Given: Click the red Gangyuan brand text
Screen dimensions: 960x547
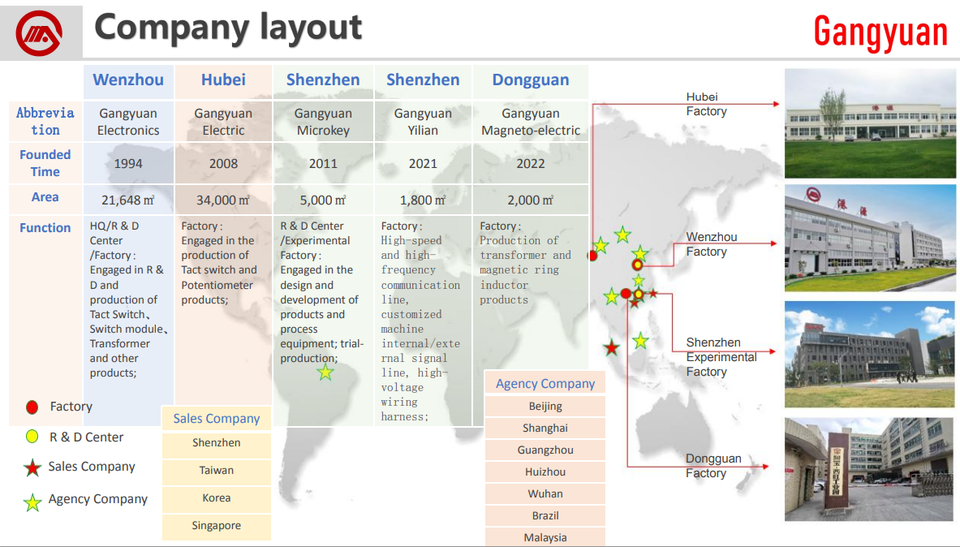Looking at the screenshot, I should pos(880,31).
